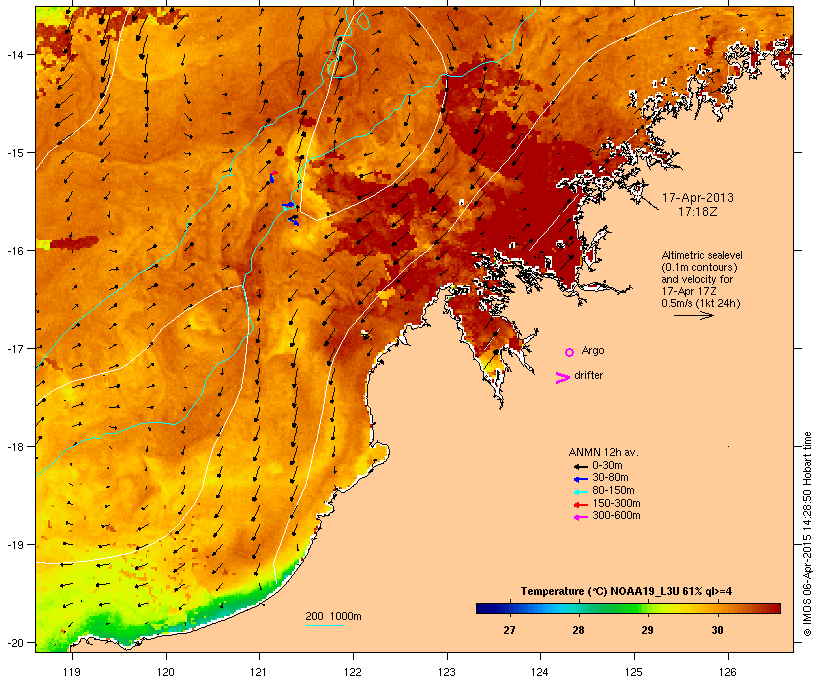Viewport: 820px width, 680px height.
Task: Click the color bar label '29'
Action: (x=647, y=630)
